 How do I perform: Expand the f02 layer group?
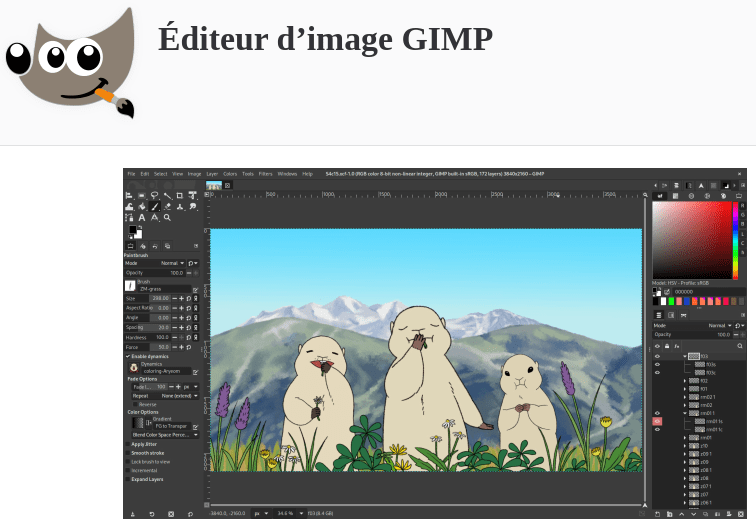point(684,381)
